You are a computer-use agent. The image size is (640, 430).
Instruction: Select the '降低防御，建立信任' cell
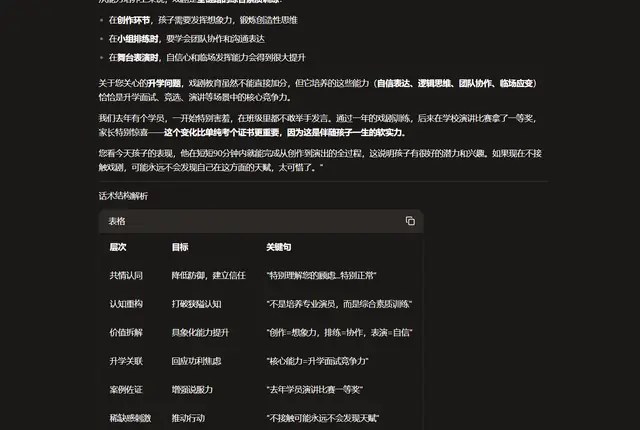(209, 276)
